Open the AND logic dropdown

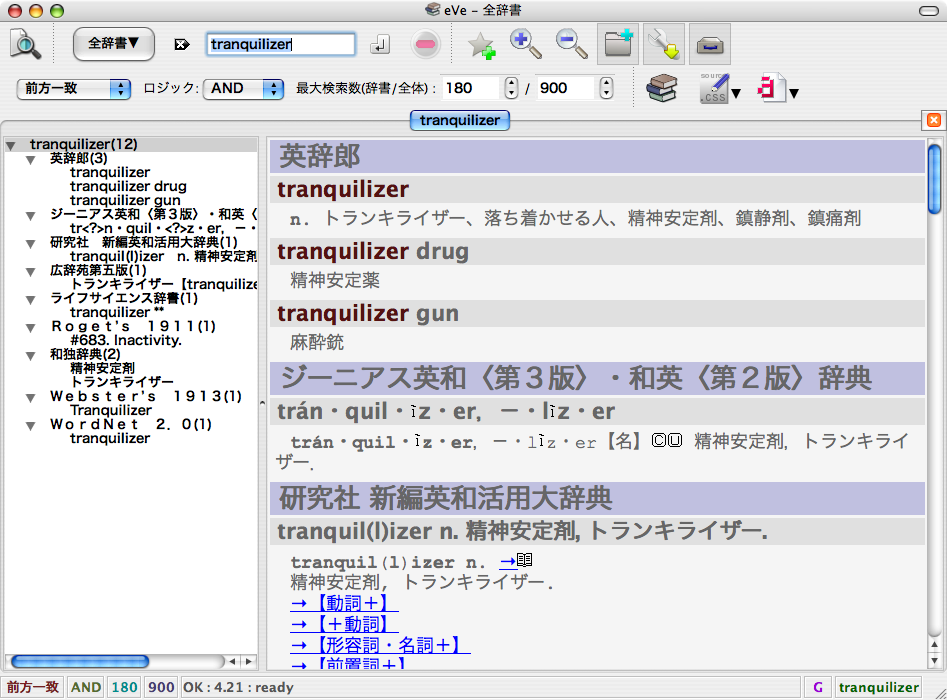[x=243, y=89]
